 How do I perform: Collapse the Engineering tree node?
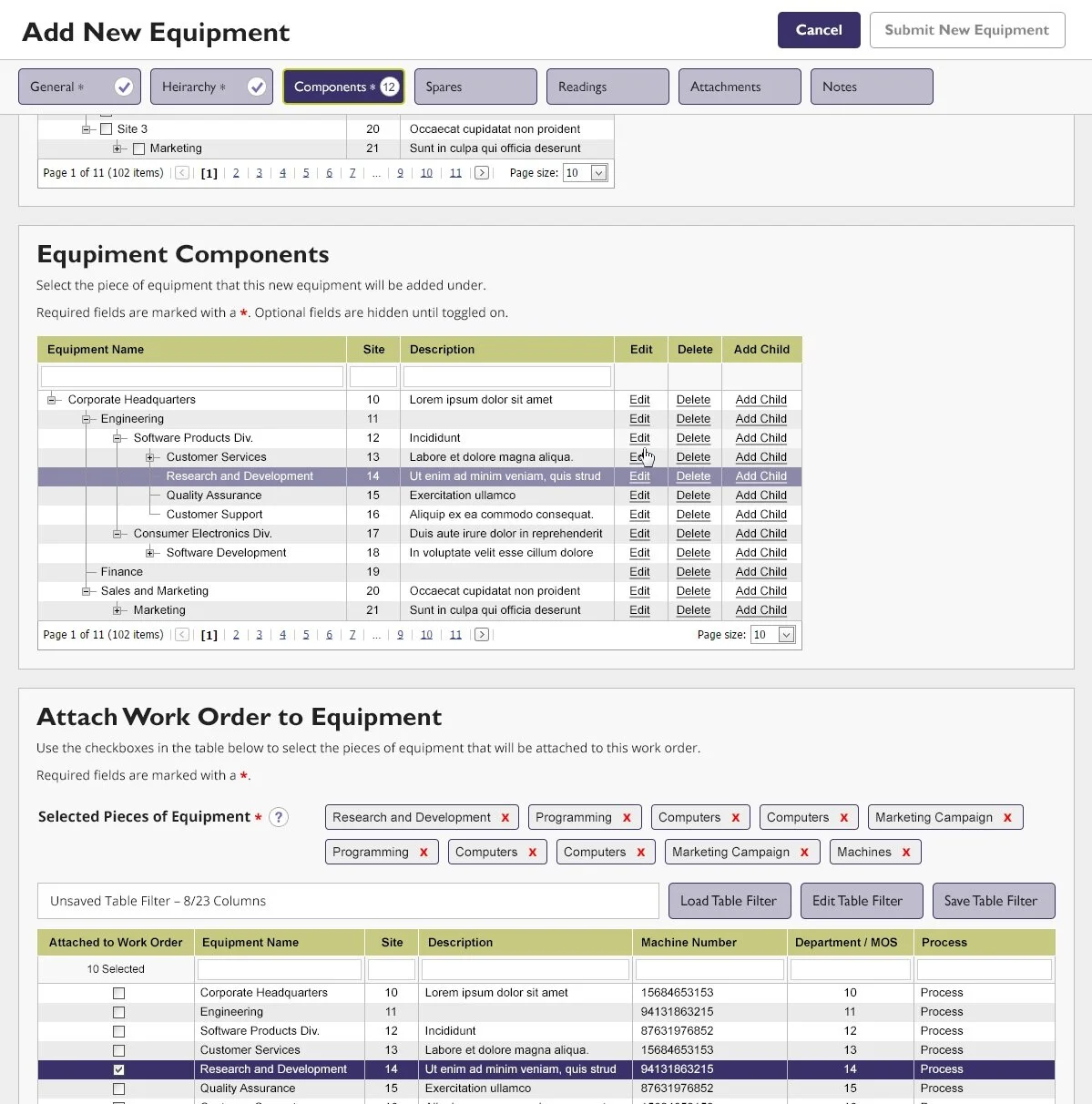coord(85,419)
